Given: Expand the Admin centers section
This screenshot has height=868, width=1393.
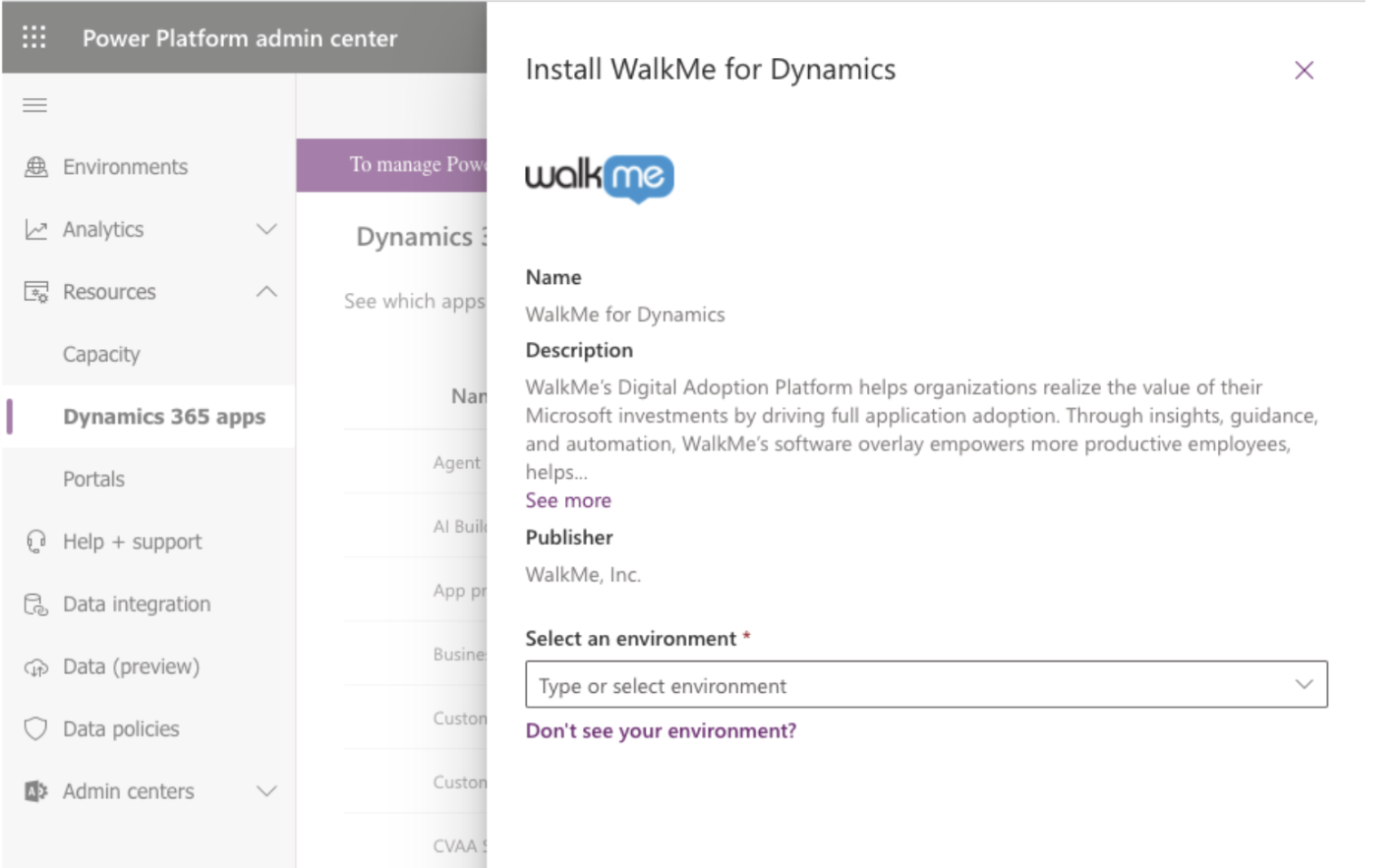Looking at the screenshot, I should pos(268,790).
